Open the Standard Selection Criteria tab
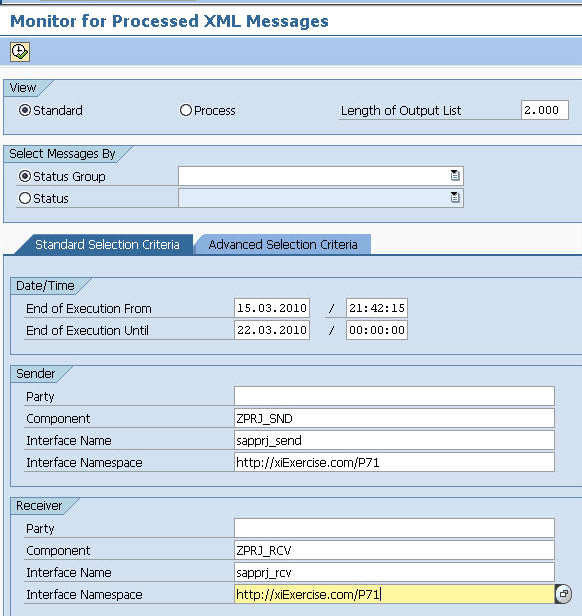This screenshot has height=616, width=582. tap(107, 244)
